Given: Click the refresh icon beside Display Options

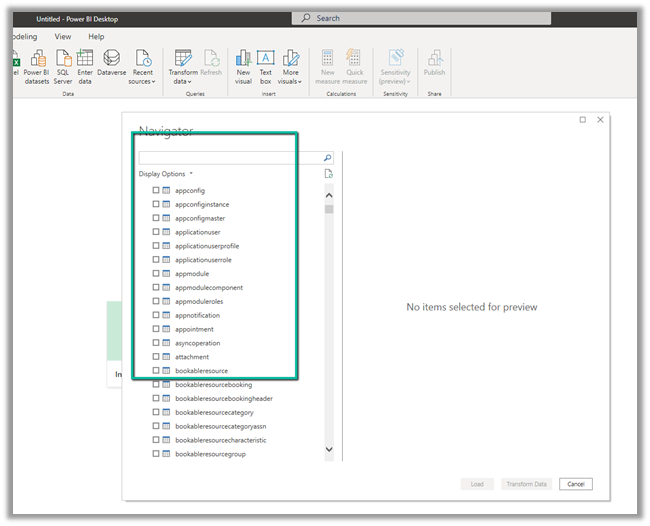Looking at the screenshot, I should click(x=328, y=174).
